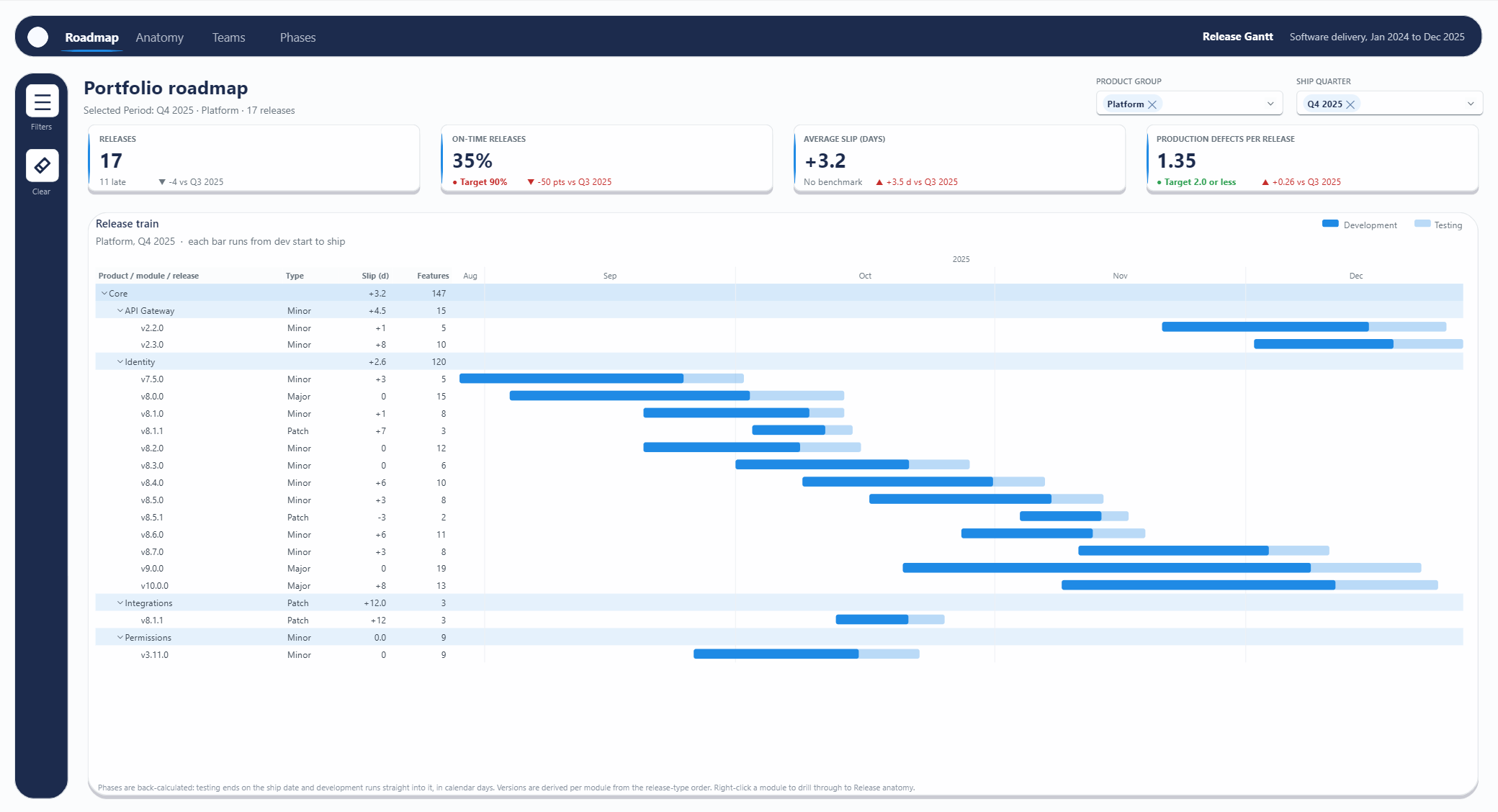This screenshot has width=1498, height=812.
Task: Click the Release train chart title
Action: pos(127,224)
